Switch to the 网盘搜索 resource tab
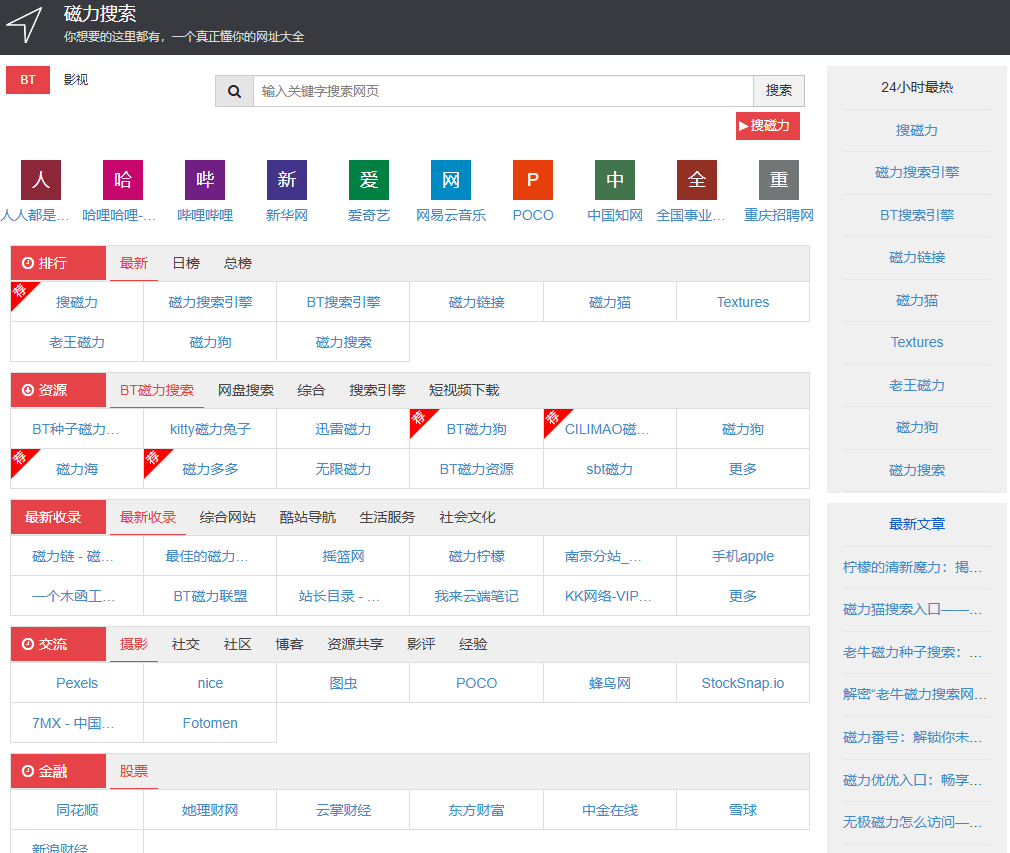 [246, 390]
